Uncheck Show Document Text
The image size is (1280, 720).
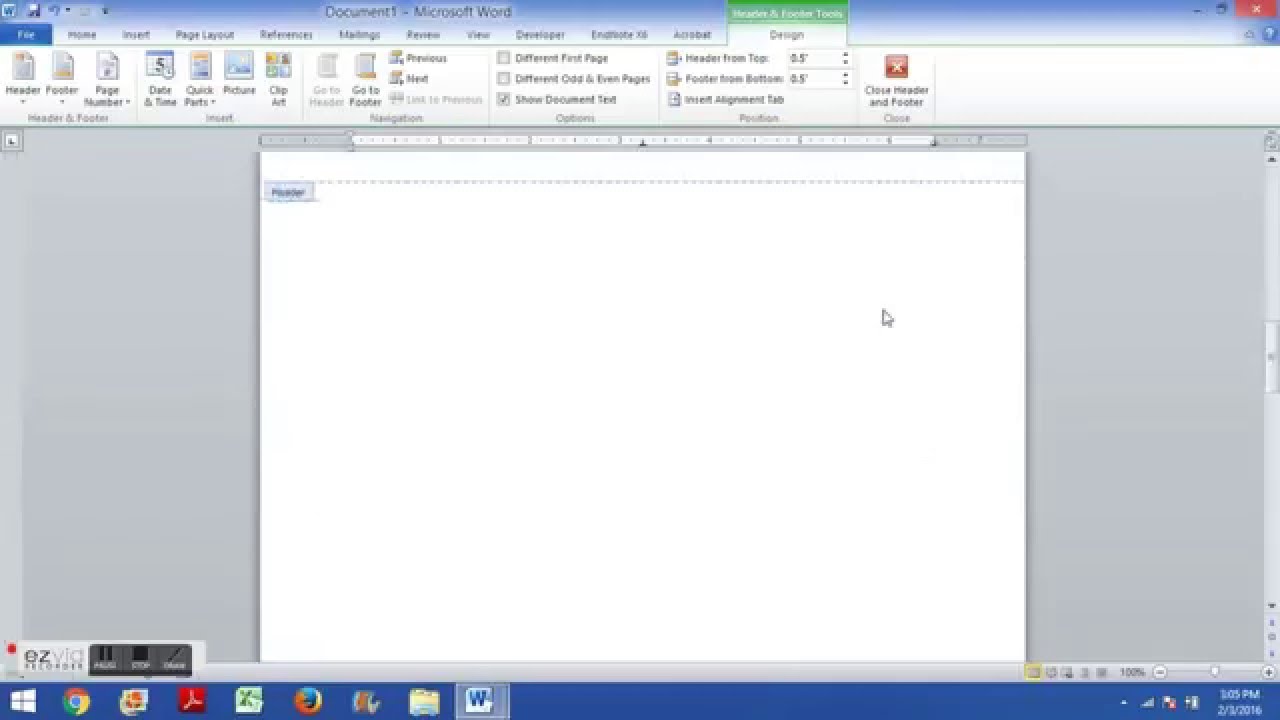coord(557,99)
